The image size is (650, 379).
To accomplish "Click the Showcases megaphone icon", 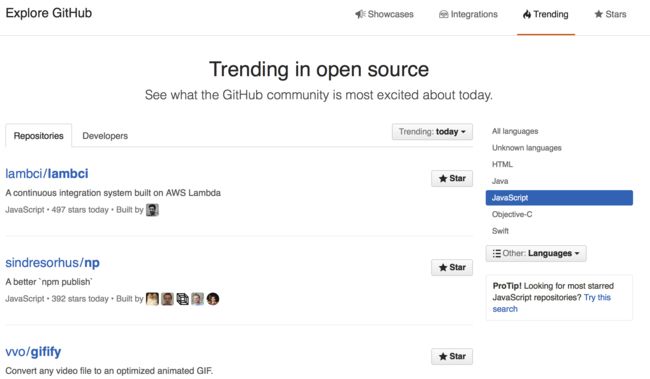I will [x=360, y=14].
